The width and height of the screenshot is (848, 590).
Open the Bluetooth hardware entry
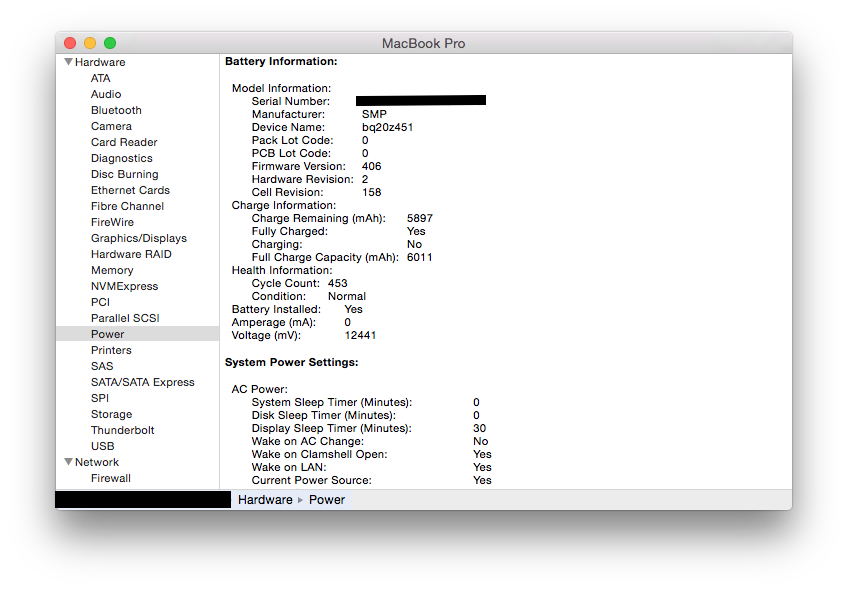click(x=116, y=110)
